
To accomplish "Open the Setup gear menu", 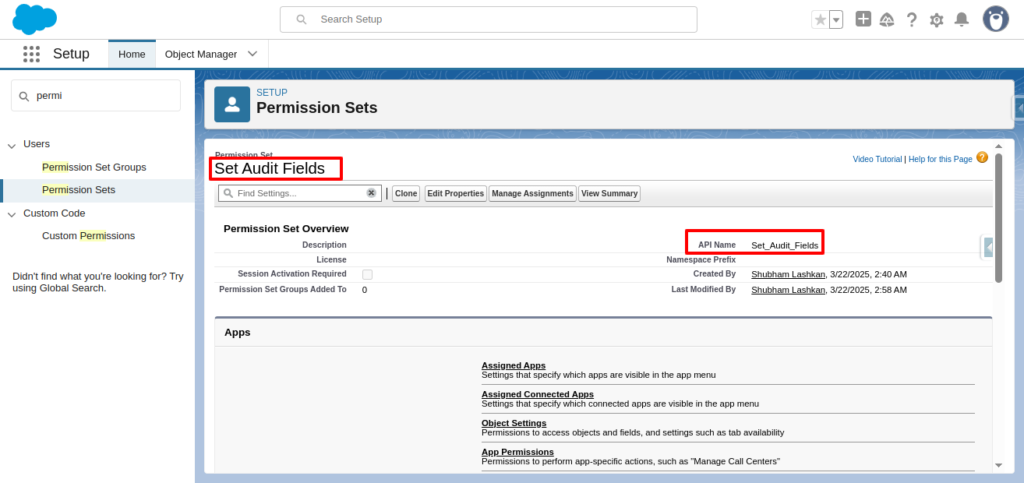I will [x=936, y=20].
